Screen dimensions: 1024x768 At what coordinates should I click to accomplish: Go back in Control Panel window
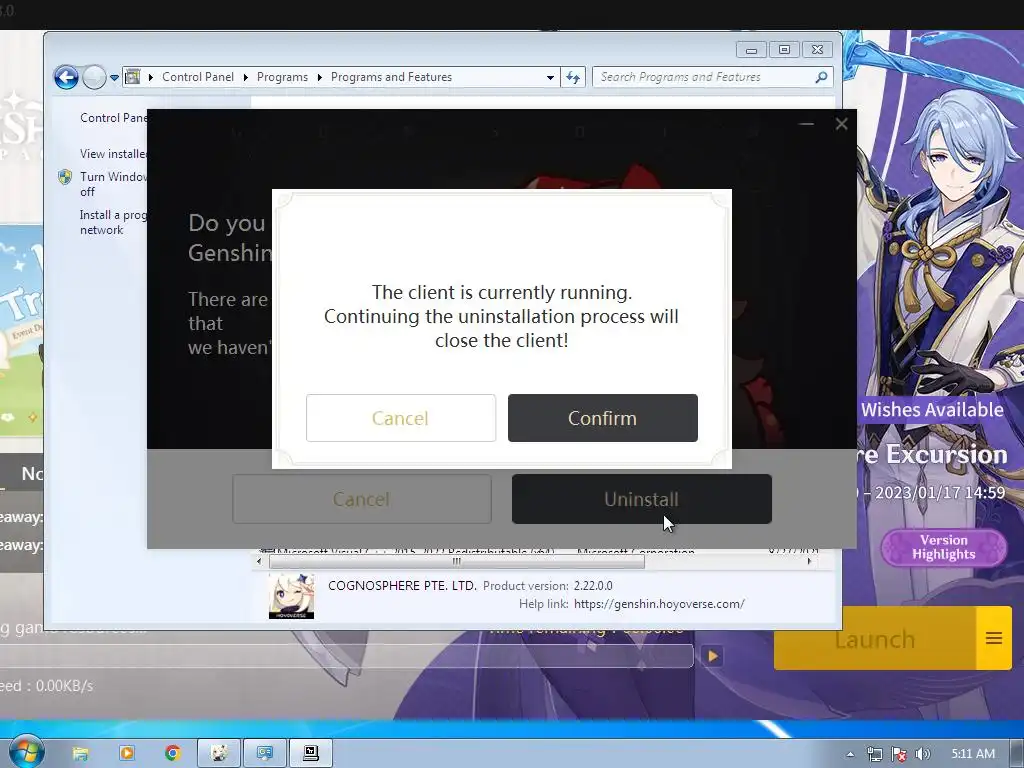coord(66,77)
